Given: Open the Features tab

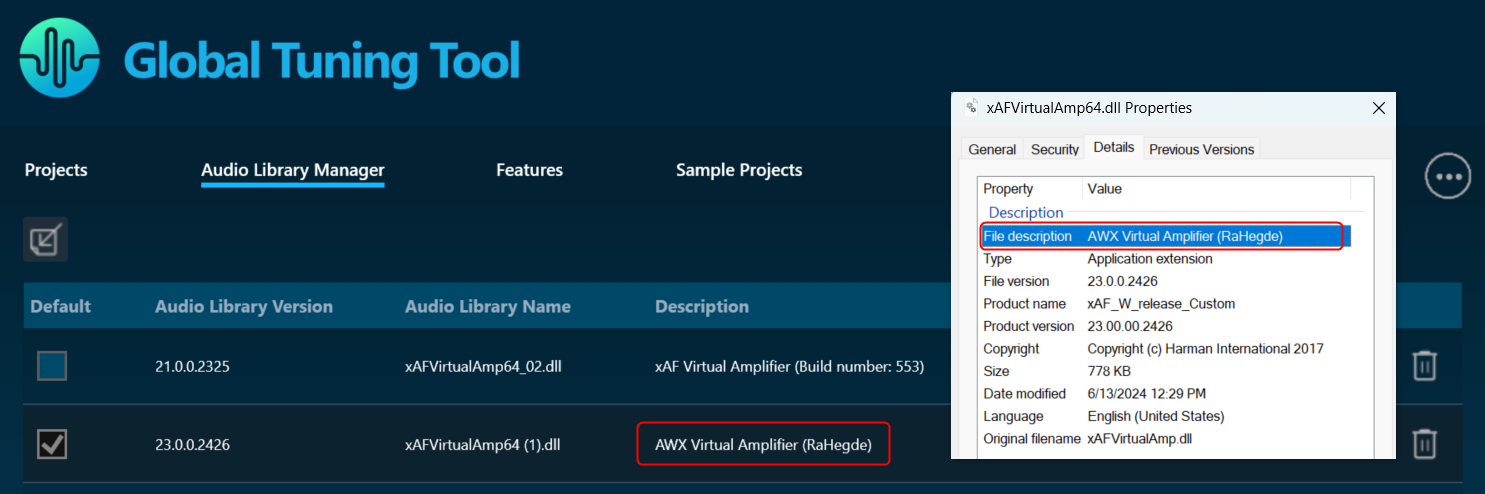Looking at the screenshot, I should [x=529, y=170].
